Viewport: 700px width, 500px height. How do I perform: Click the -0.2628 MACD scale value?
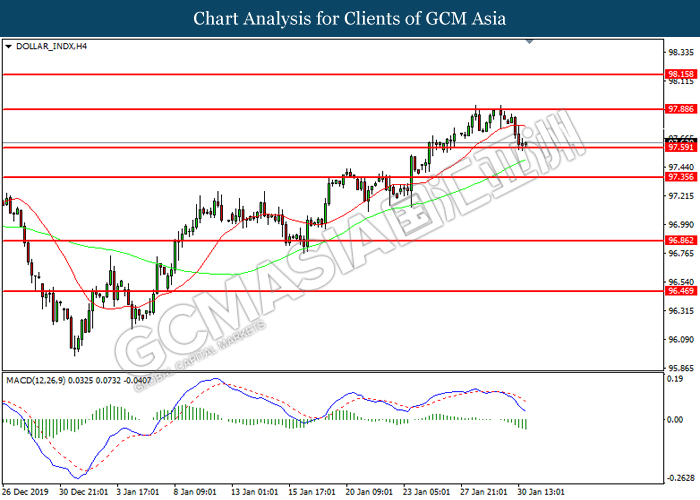680,478
